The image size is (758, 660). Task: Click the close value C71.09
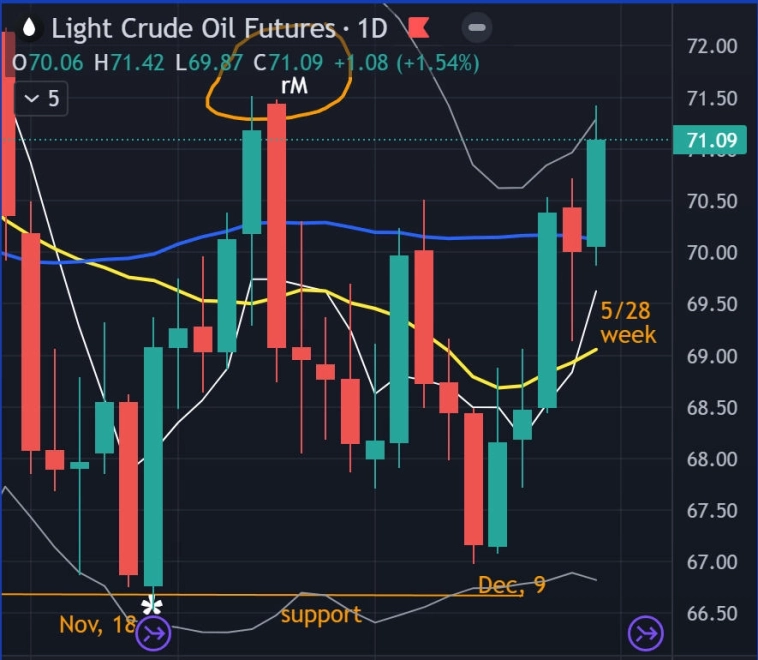pos(288,63)
